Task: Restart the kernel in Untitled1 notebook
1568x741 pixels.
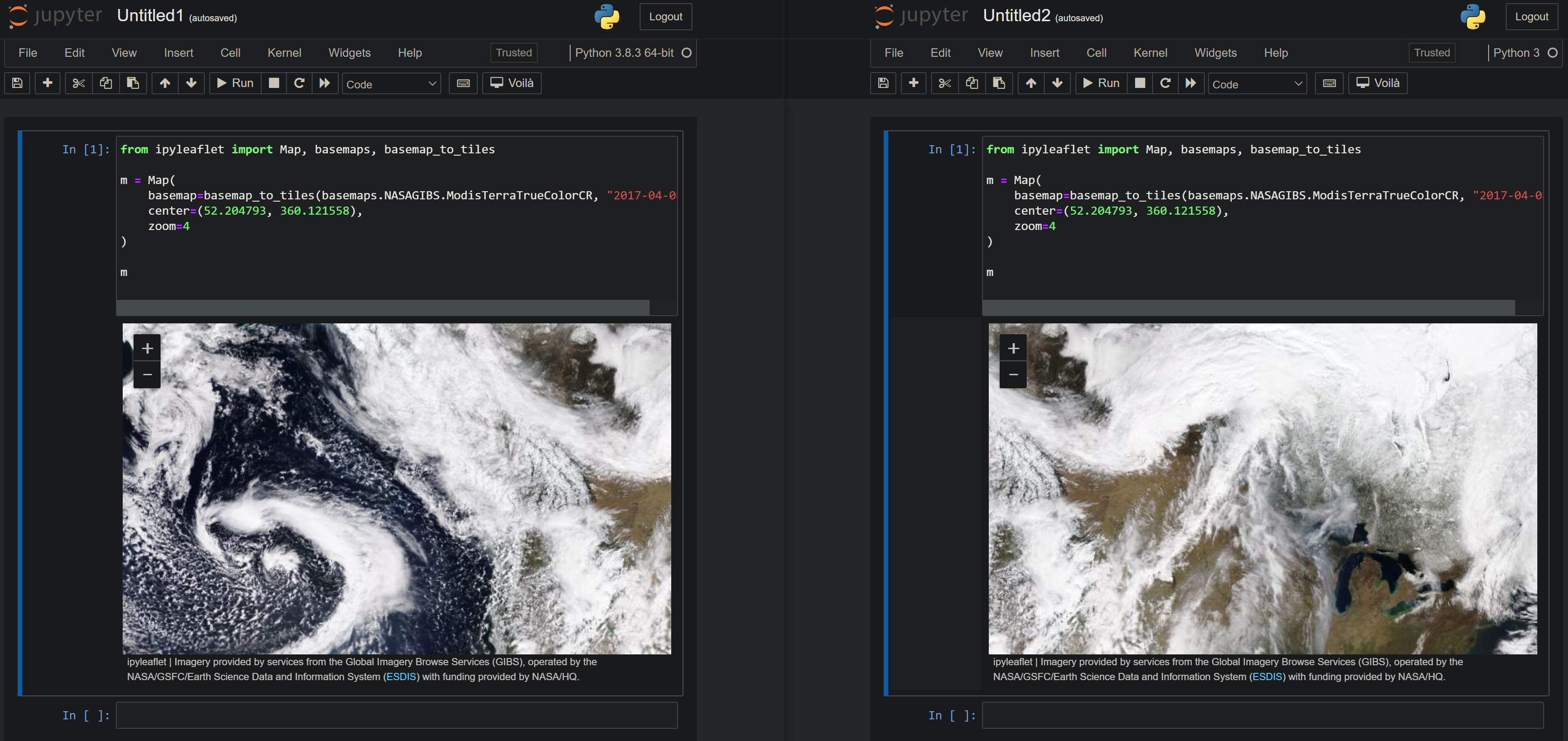Action: point(299,83)
